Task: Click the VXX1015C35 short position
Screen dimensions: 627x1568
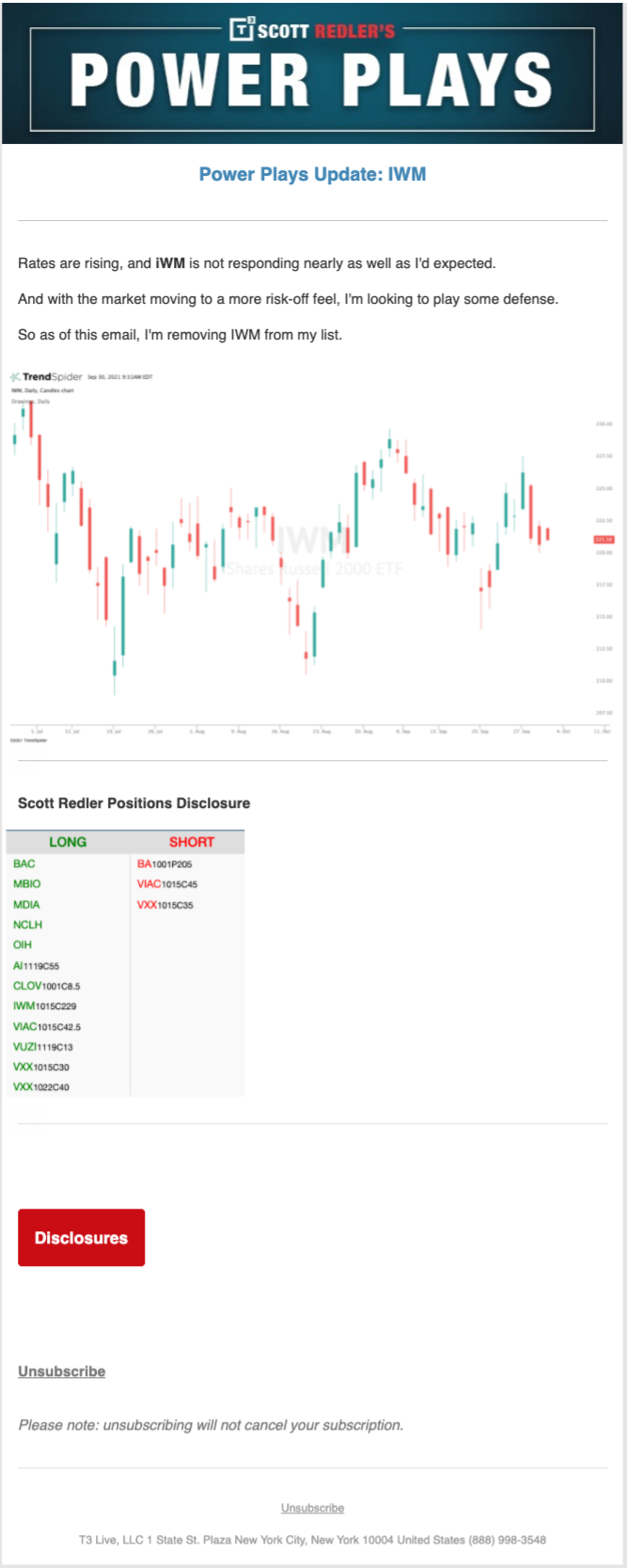Action: [x=165, y=905]
